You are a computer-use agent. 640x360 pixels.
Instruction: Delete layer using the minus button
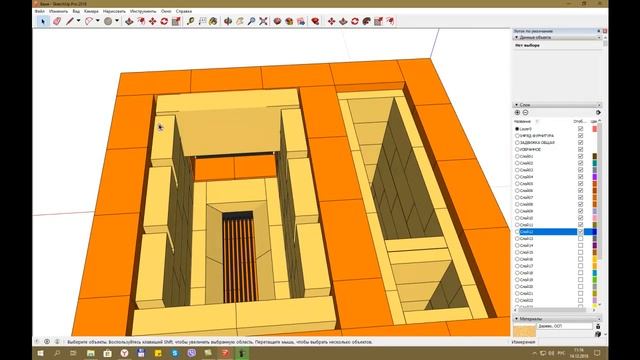pyautogui.click(x=525, y=112)
